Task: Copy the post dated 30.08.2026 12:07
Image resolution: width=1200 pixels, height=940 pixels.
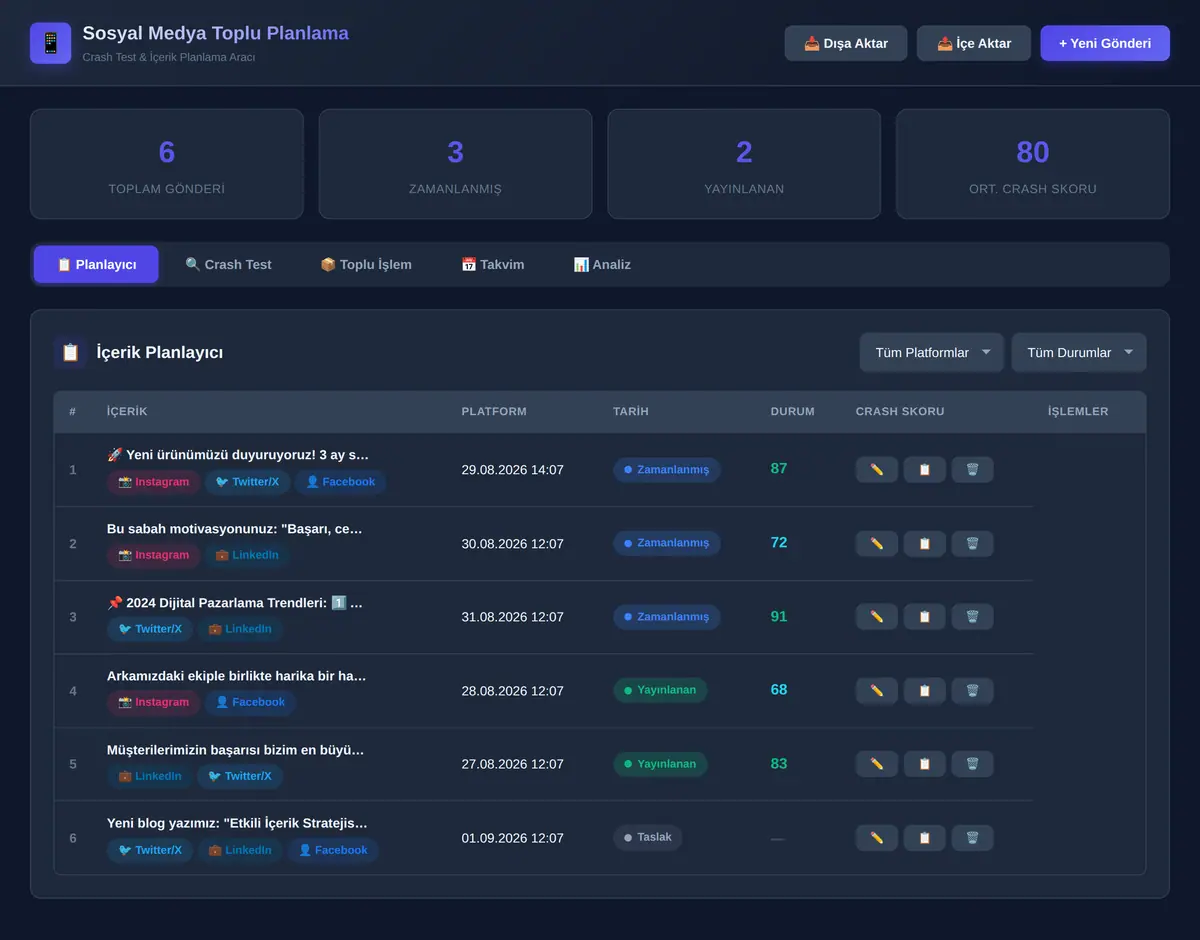Action: coord(925,544)
